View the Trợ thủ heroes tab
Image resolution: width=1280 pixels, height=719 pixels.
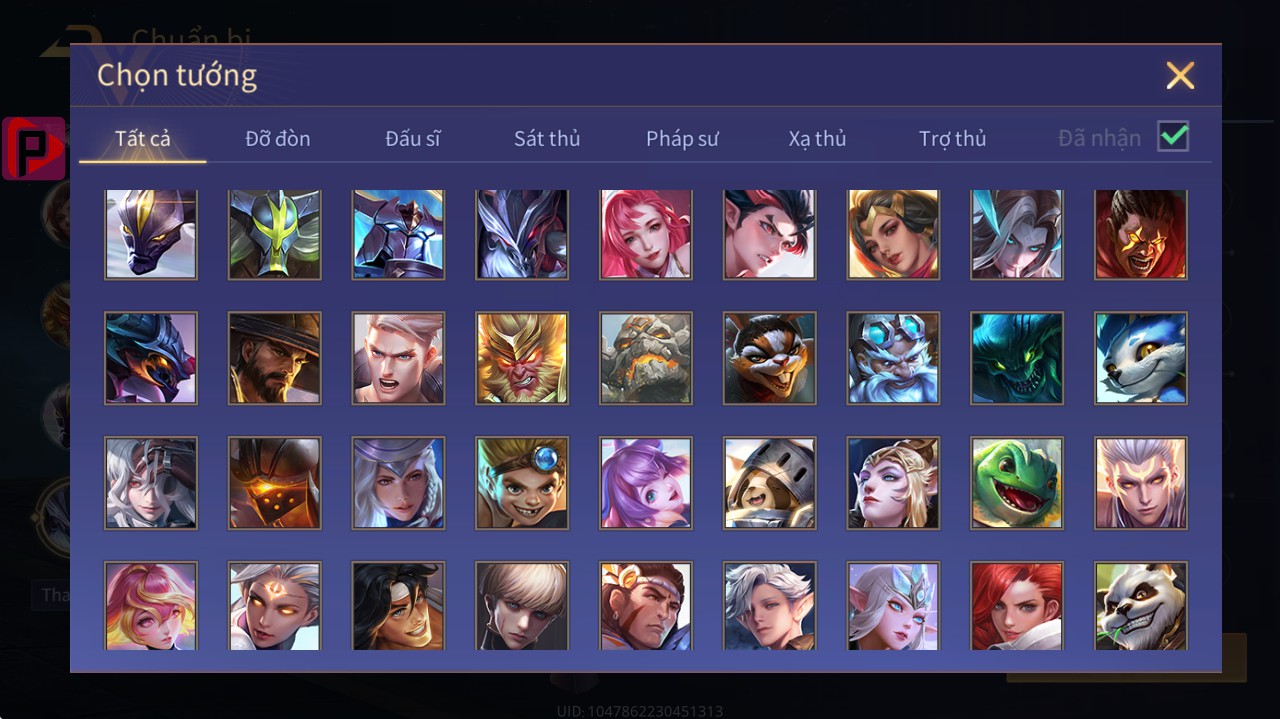click(953, 139)
